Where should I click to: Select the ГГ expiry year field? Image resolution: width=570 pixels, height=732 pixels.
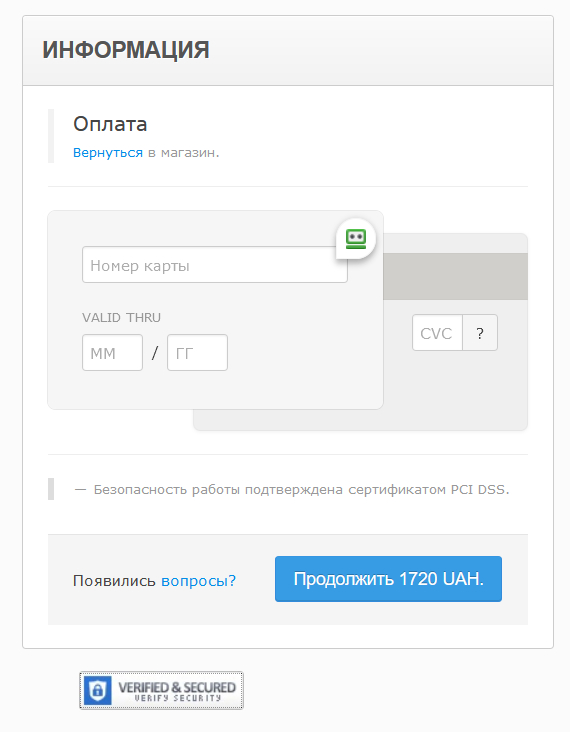pyautogui.click(x=197, y=353)
